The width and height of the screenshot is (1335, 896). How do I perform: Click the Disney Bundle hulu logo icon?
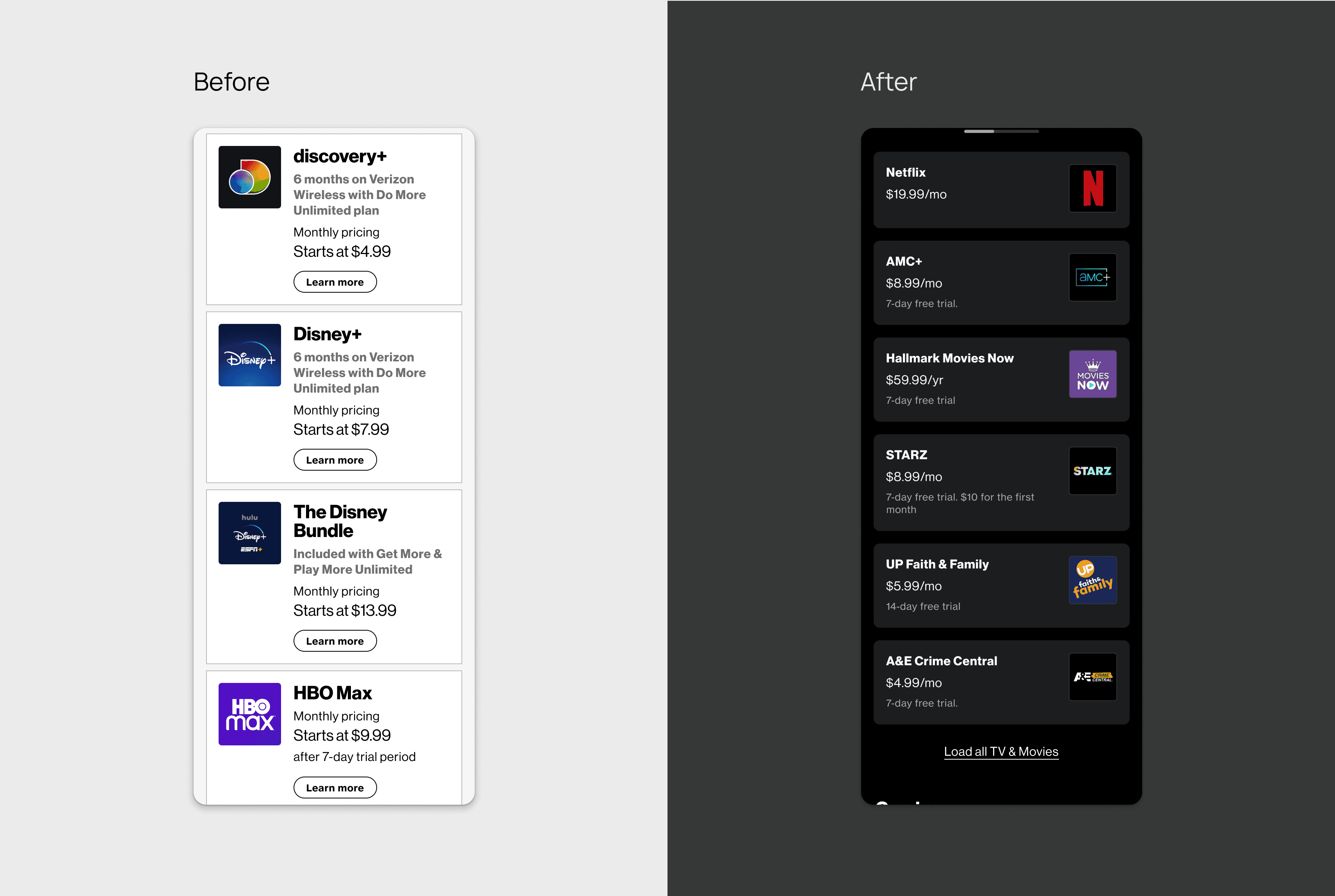pos(249,533)
